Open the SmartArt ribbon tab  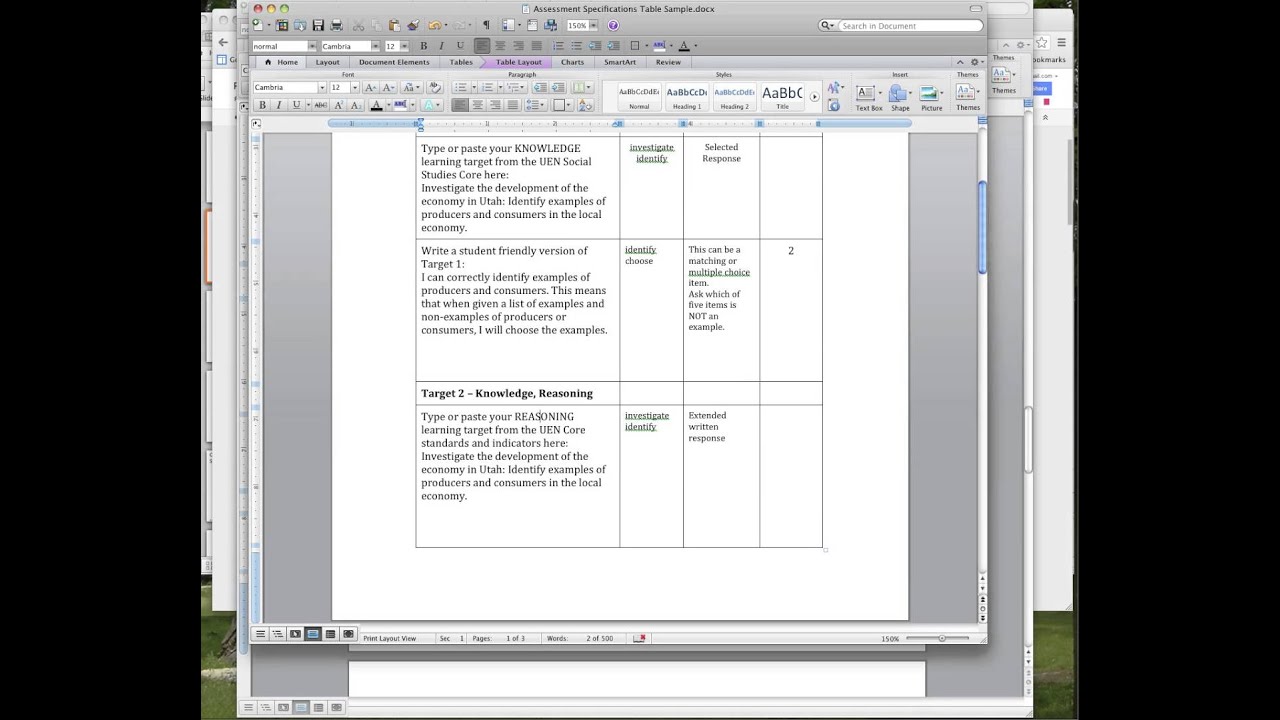pos(620,62)
